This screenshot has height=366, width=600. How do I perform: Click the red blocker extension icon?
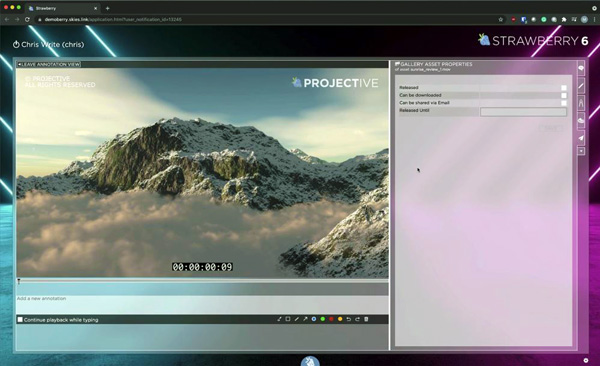[x=513, y=19]
